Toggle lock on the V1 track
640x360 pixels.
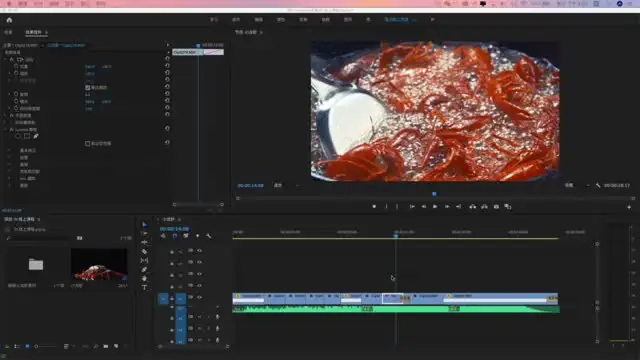coord(172,298)
